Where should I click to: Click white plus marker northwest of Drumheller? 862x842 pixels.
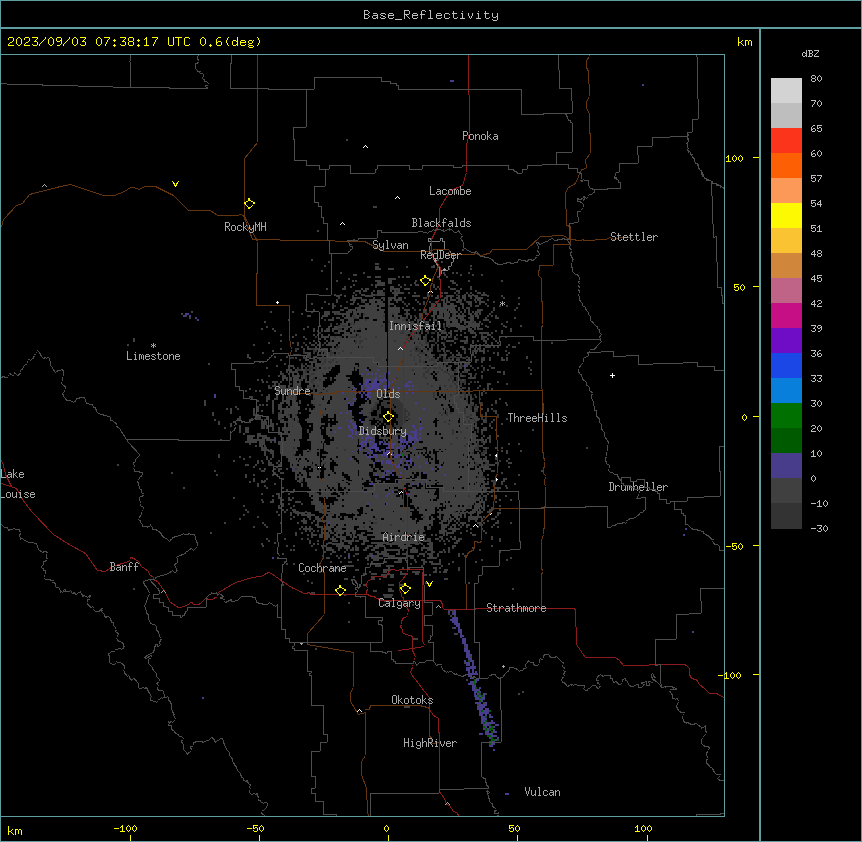(612, 375)
